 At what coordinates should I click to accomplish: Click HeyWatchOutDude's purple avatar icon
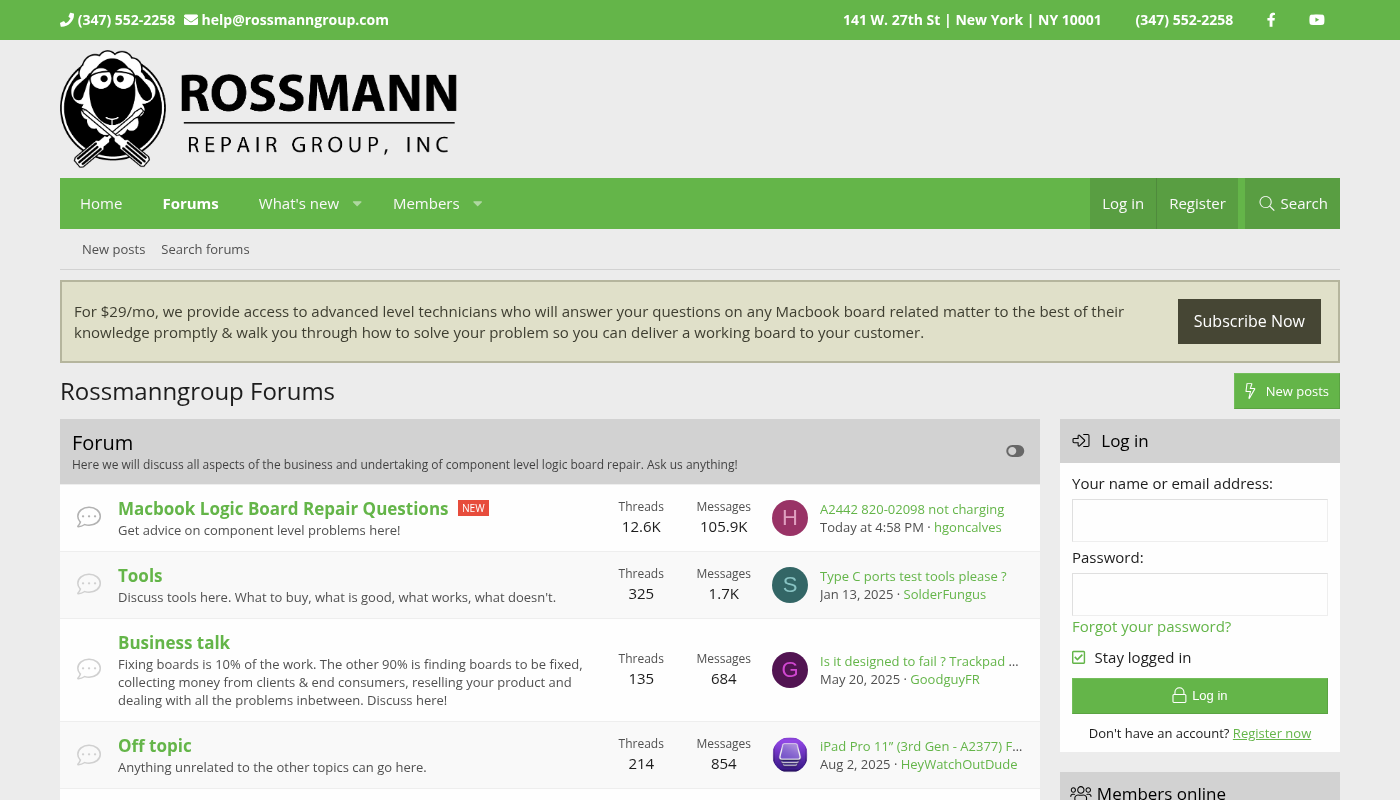click(790, 755)
